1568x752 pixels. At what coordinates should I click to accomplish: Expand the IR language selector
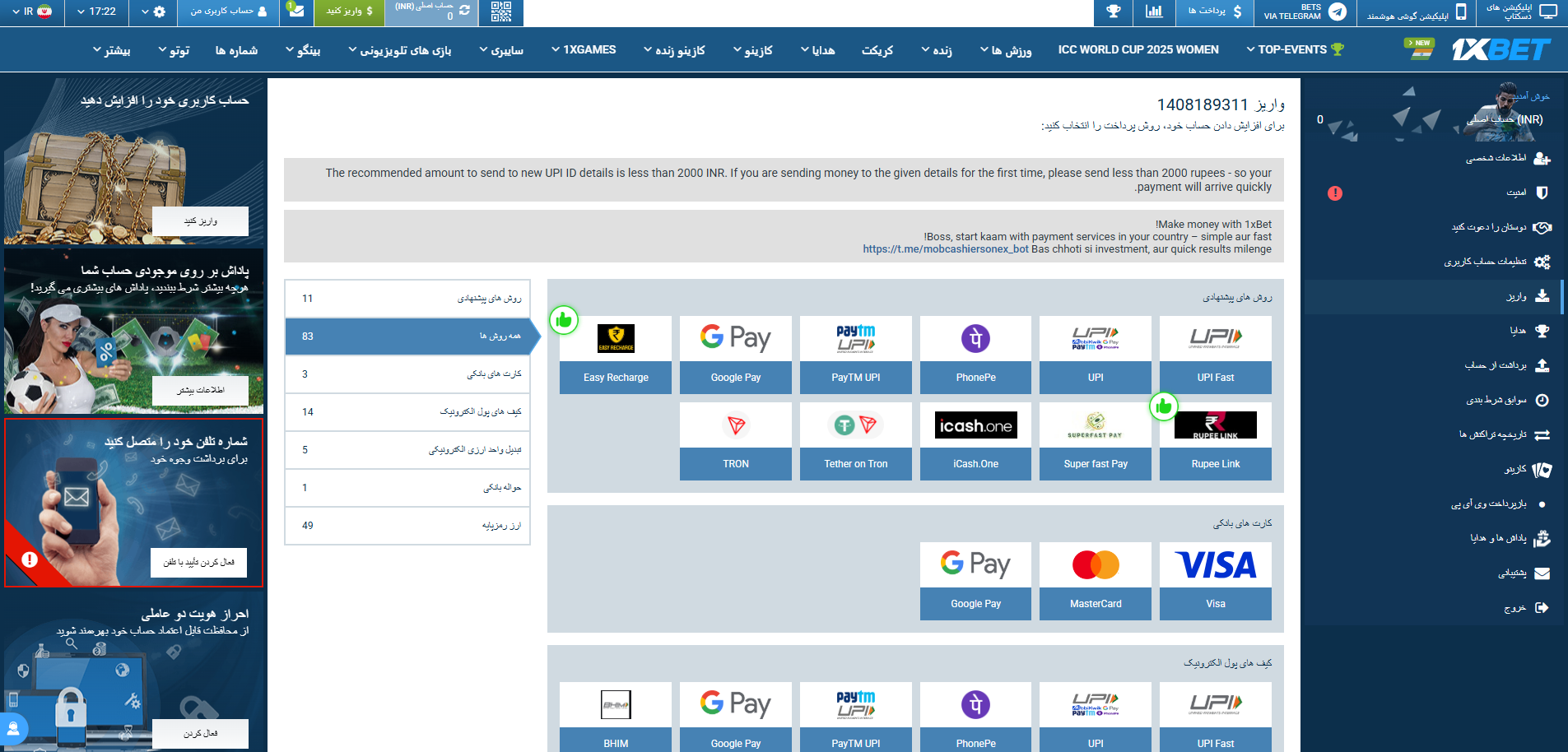click(31, 12)
